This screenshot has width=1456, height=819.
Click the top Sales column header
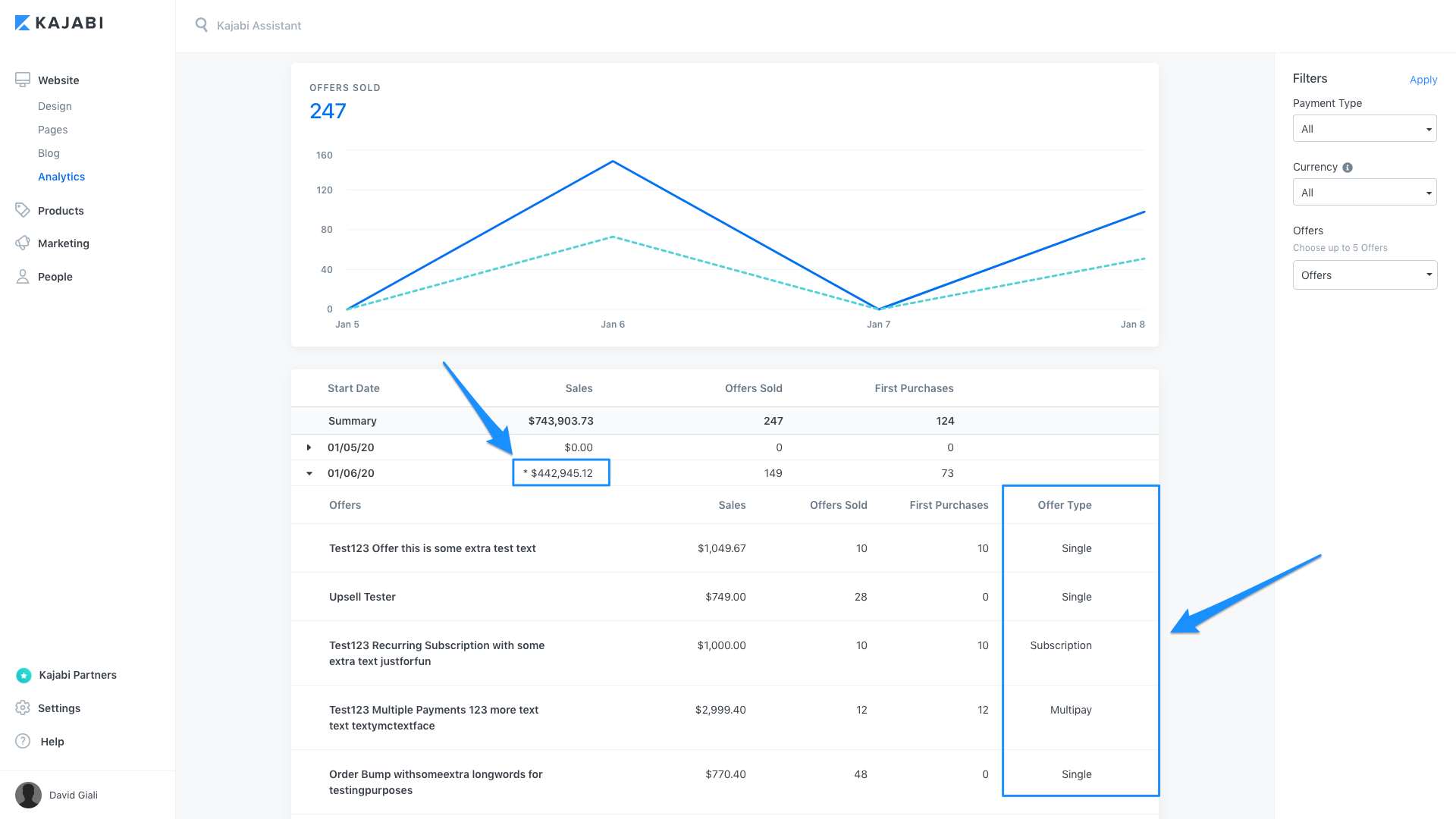pos(579,388)
